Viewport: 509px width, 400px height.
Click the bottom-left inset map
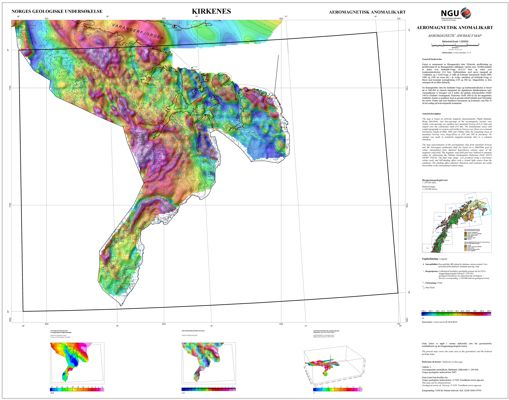pyautogui.click(x=77, y=362)
